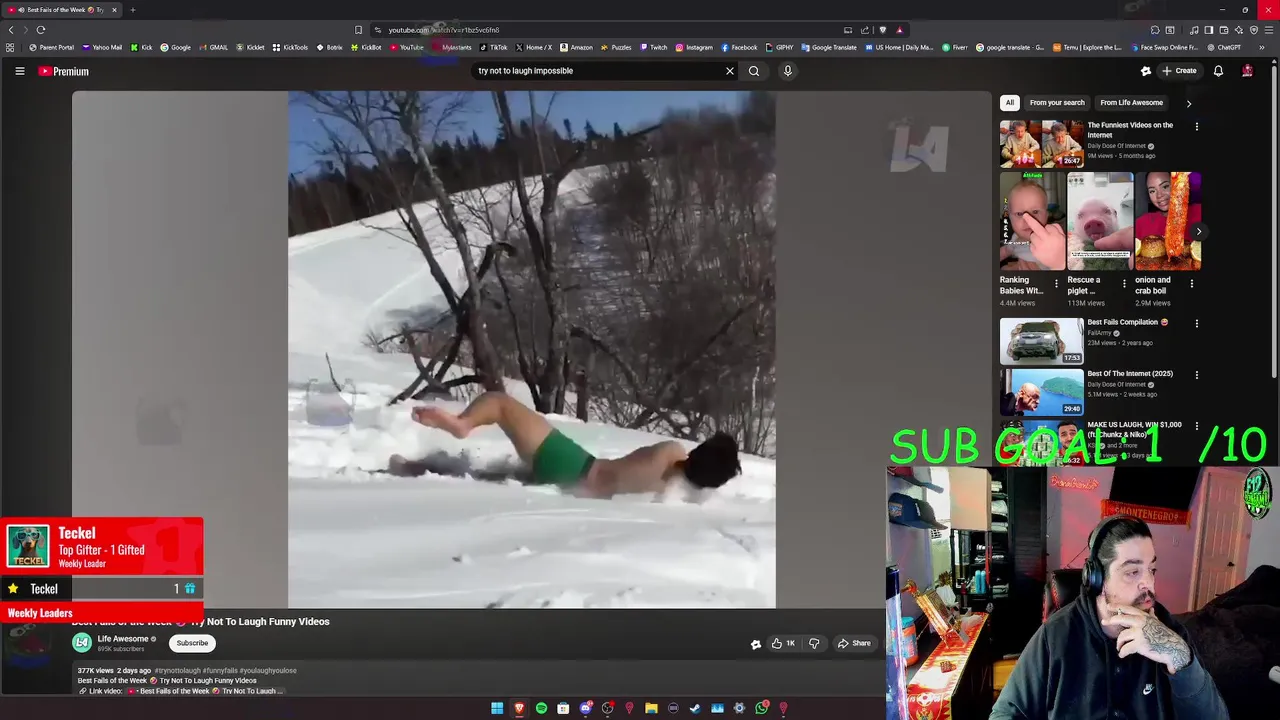Open Brave Leo AI sparkle icon
Image resolution: width=1280 pixels, height=720 pixels.
(x=1238, y=30)
